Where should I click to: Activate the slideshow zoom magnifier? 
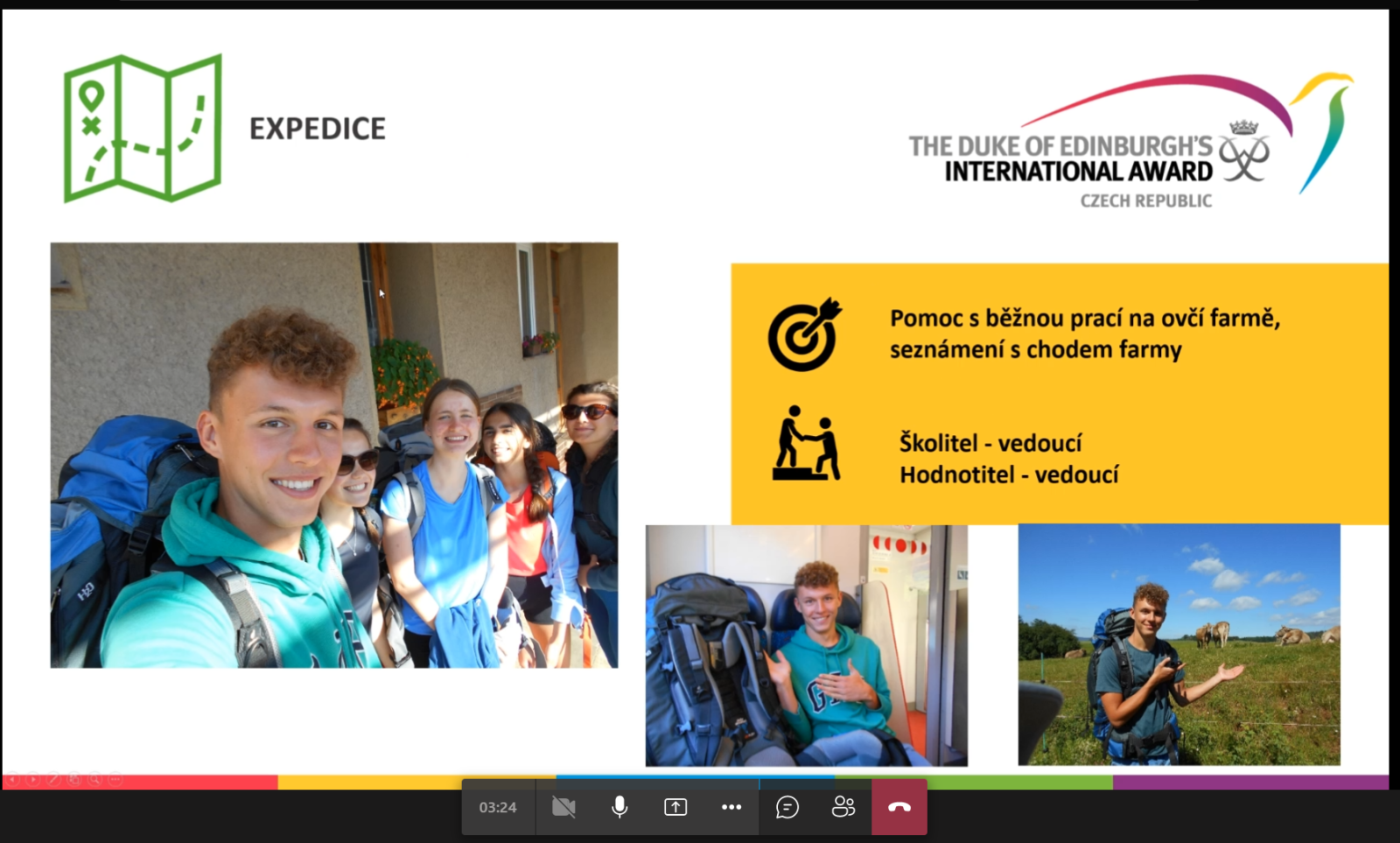pos(94,778)
